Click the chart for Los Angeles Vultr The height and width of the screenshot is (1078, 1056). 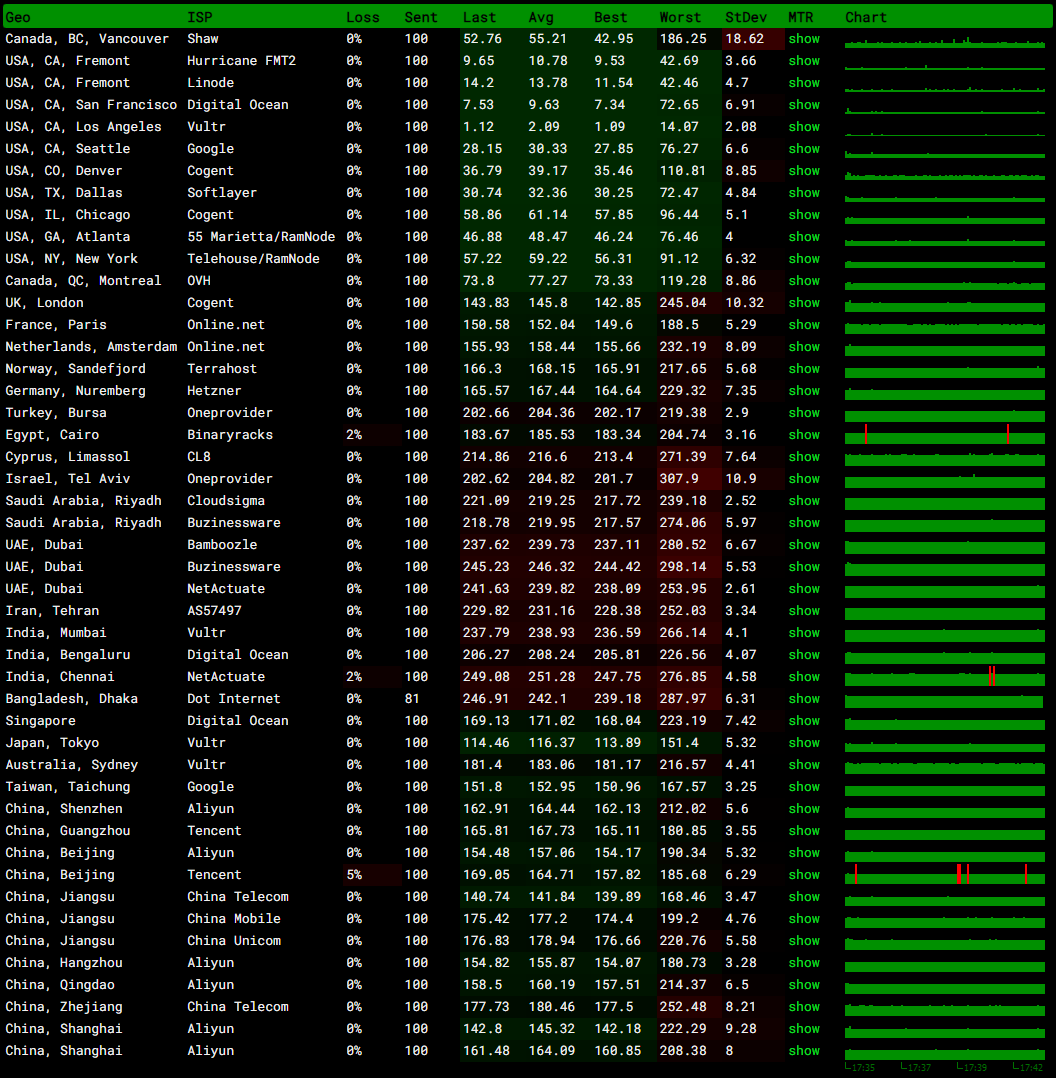(944, 127)
